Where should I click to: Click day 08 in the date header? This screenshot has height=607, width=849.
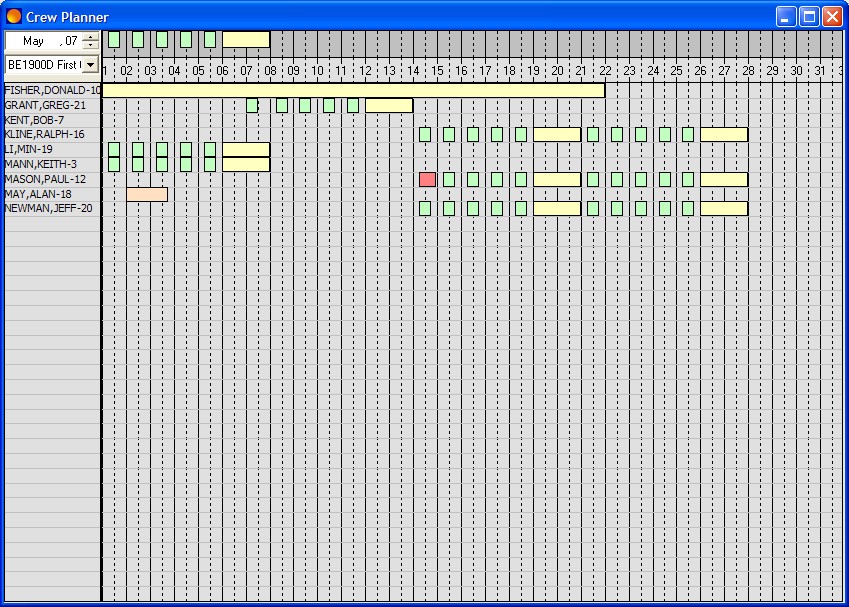[270, 70]
